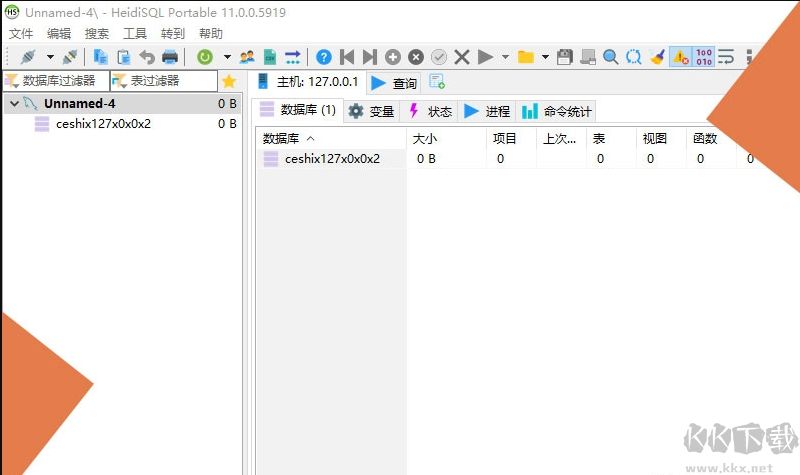
Task: Click the delete row circled-x icon
Action: [x=416, y=57]
